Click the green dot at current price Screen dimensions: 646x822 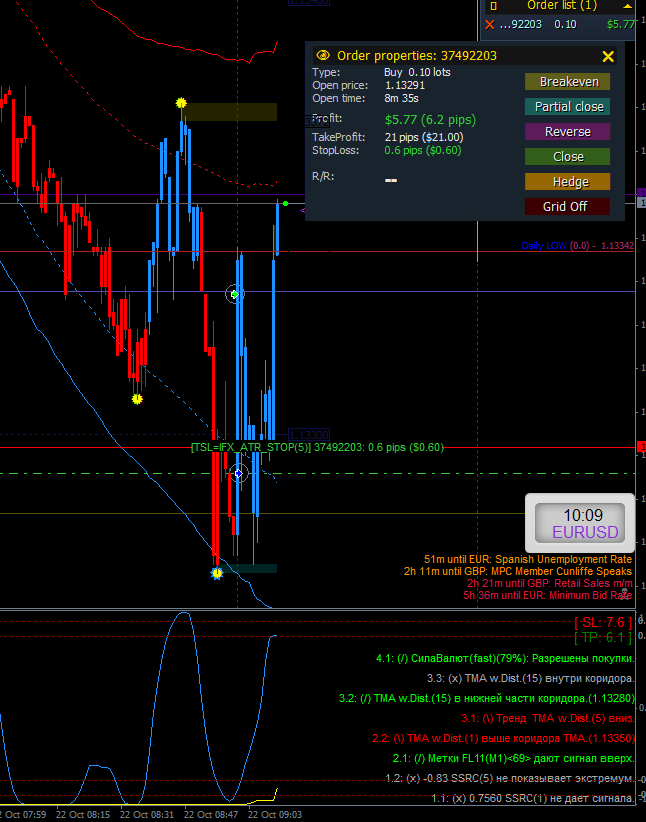[285, 203]
